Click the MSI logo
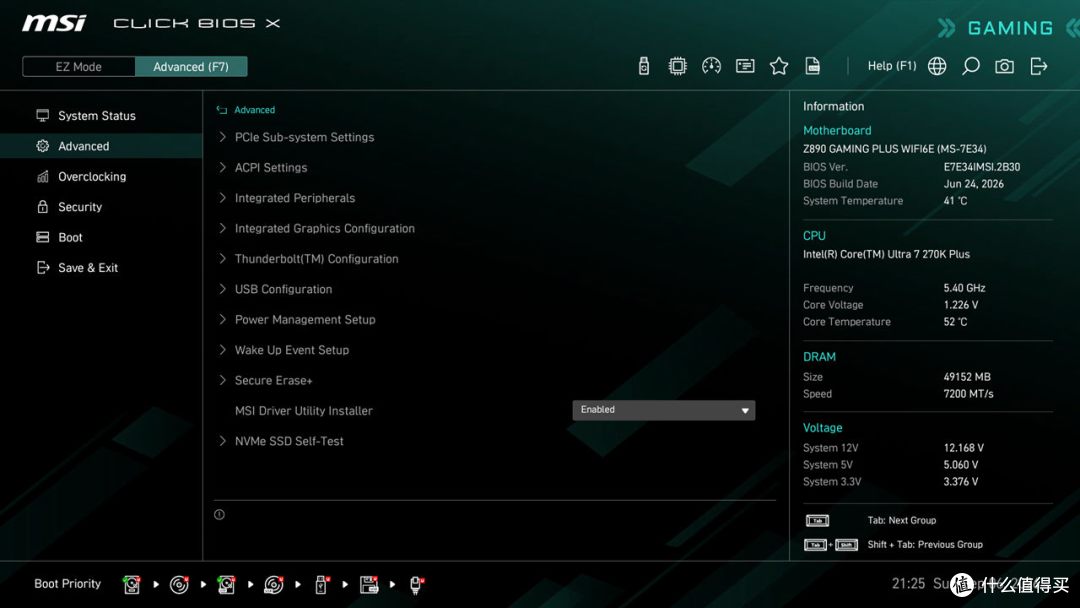Screen dimensions: 1080x608 pyautogui.click(x=54, y=23)
